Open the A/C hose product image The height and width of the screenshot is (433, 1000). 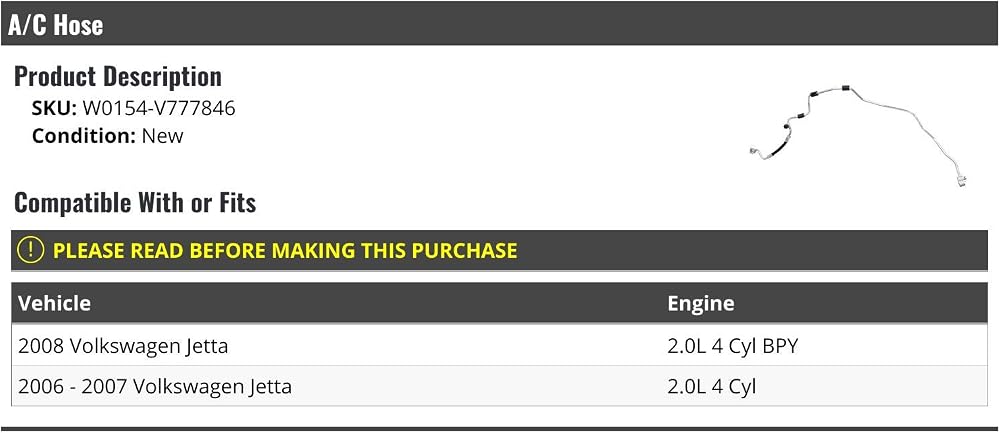(x=859, y=135)
